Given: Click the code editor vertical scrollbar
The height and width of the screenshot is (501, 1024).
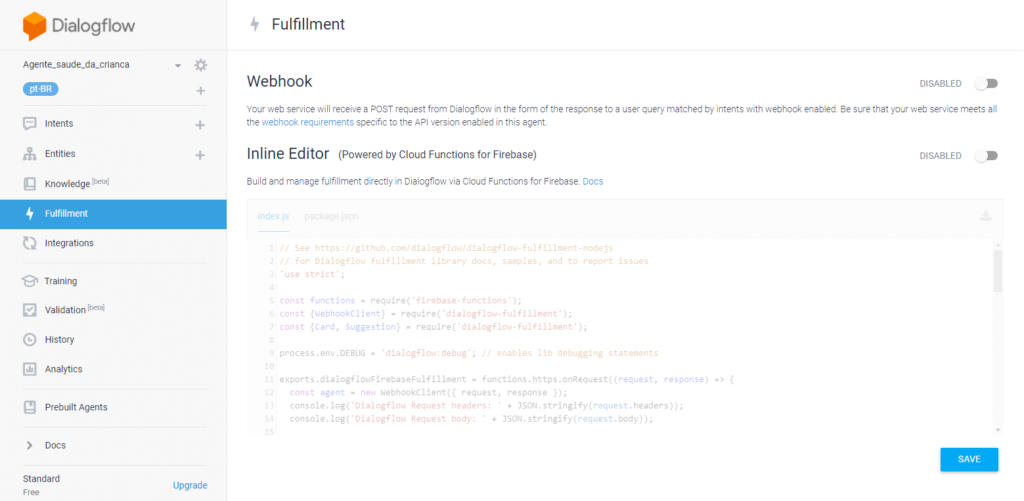Looking at the screenshot, I should 997,272.
